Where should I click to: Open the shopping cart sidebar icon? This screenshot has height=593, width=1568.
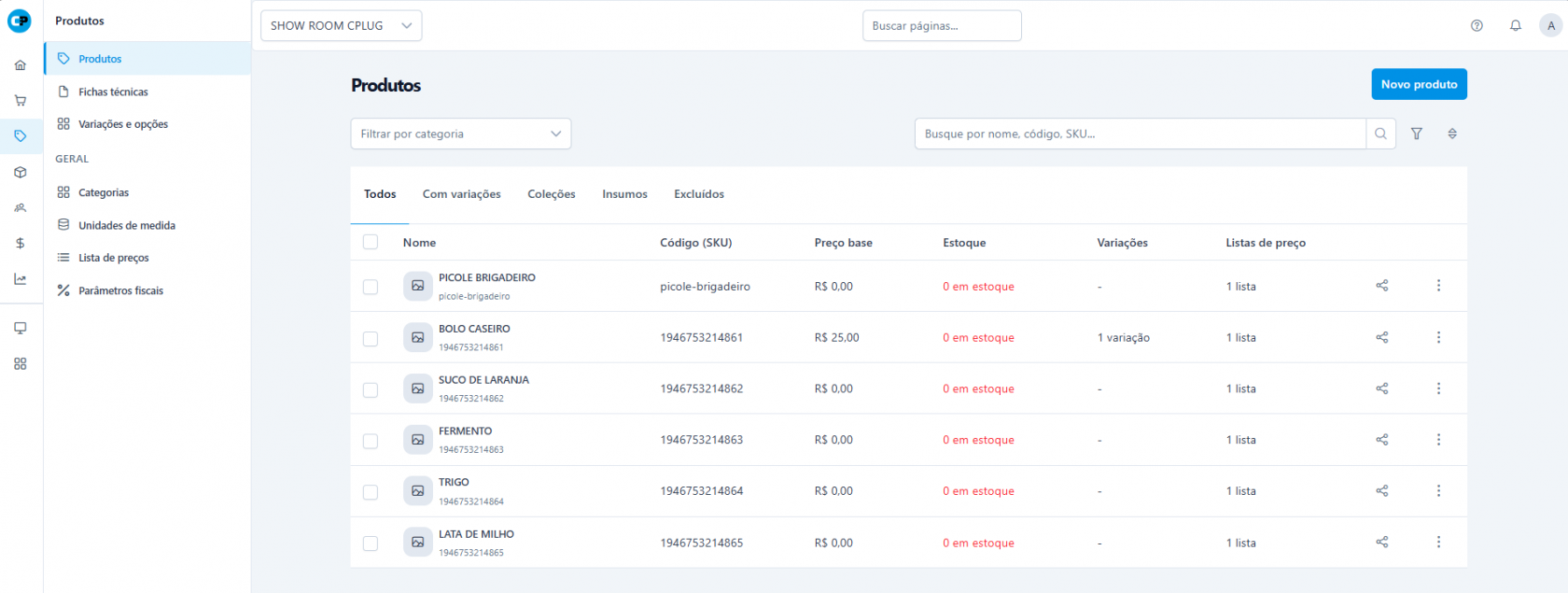point(21,101)
